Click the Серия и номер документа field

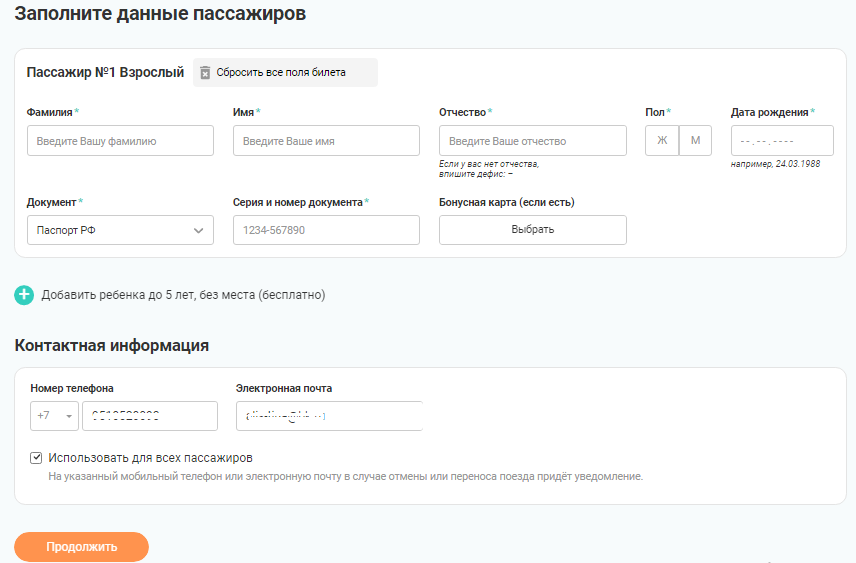coord(326,230)
